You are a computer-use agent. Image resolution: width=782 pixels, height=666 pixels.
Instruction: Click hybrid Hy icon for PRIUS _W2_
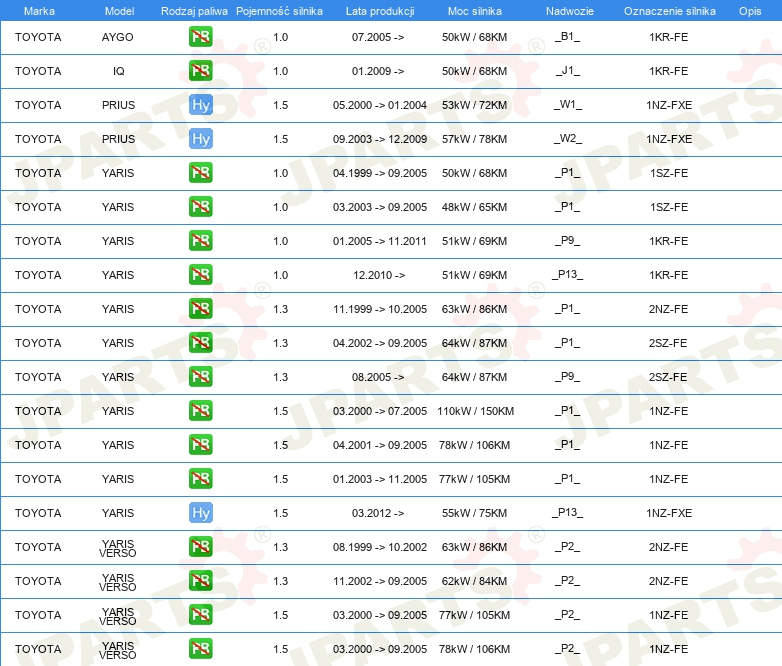[x=200, y=139]
